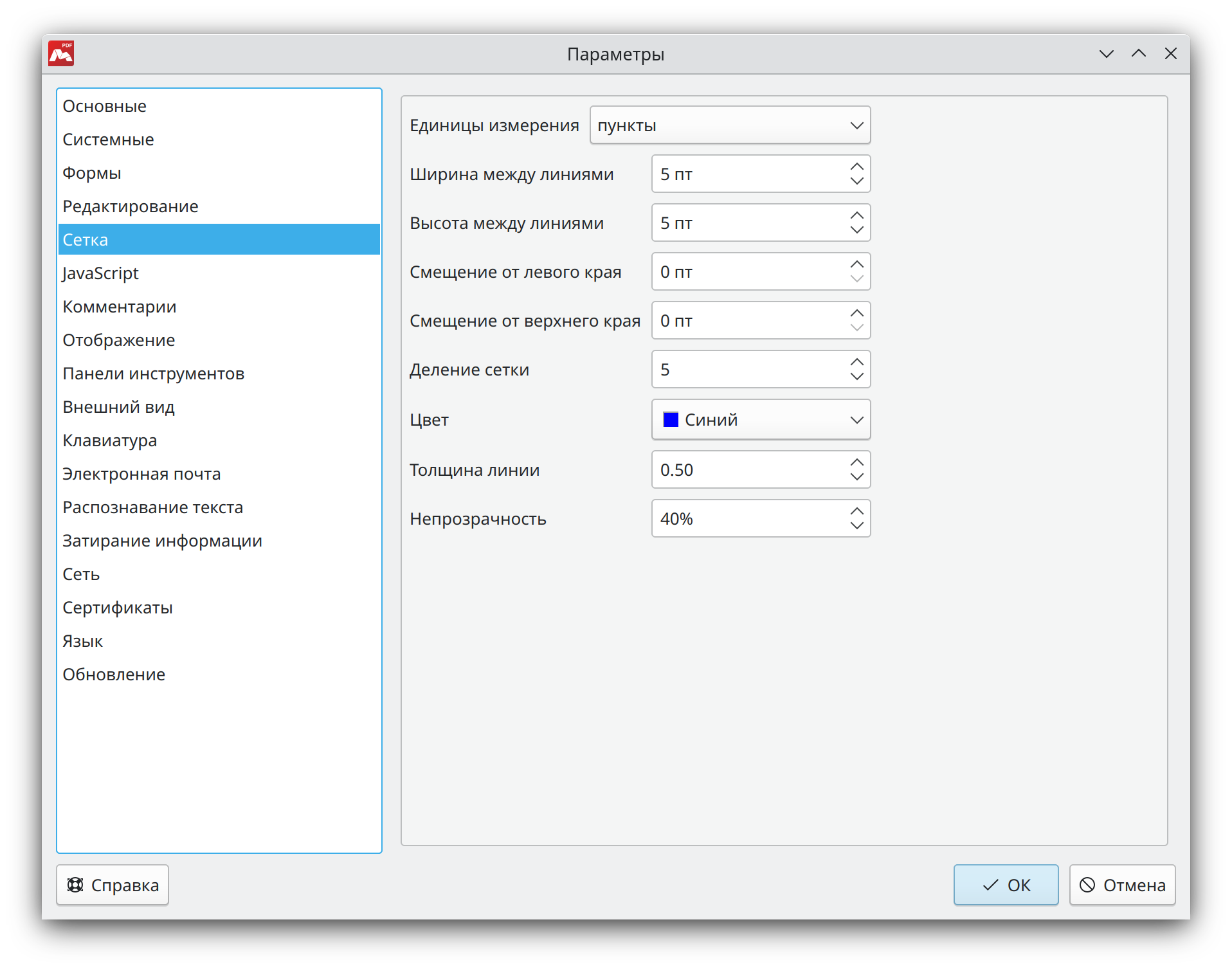Open JavaScript settings
This screenshot has width=1232, height=969.
[219, 273]
